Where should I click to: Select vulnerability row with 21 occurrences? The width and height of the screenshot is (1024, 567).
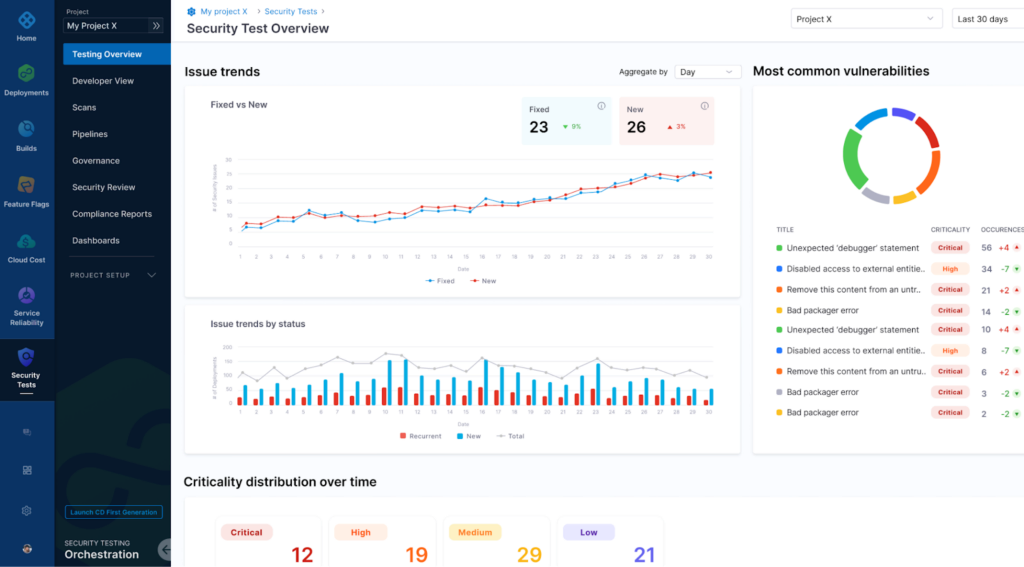pyautogui.click(x=899, y=289)
